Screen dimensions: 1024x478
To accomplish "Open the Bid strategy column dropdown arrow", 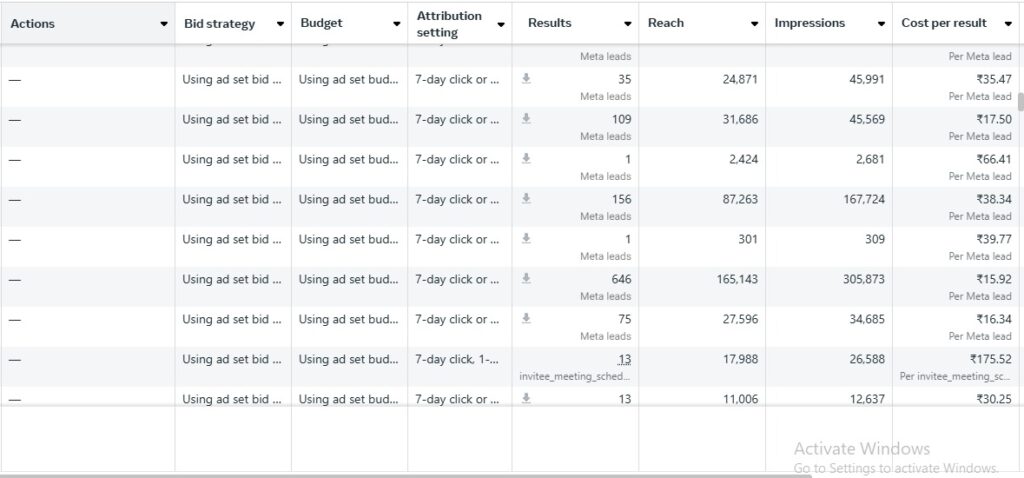I will pyautogui.click(x=280, y=24).
